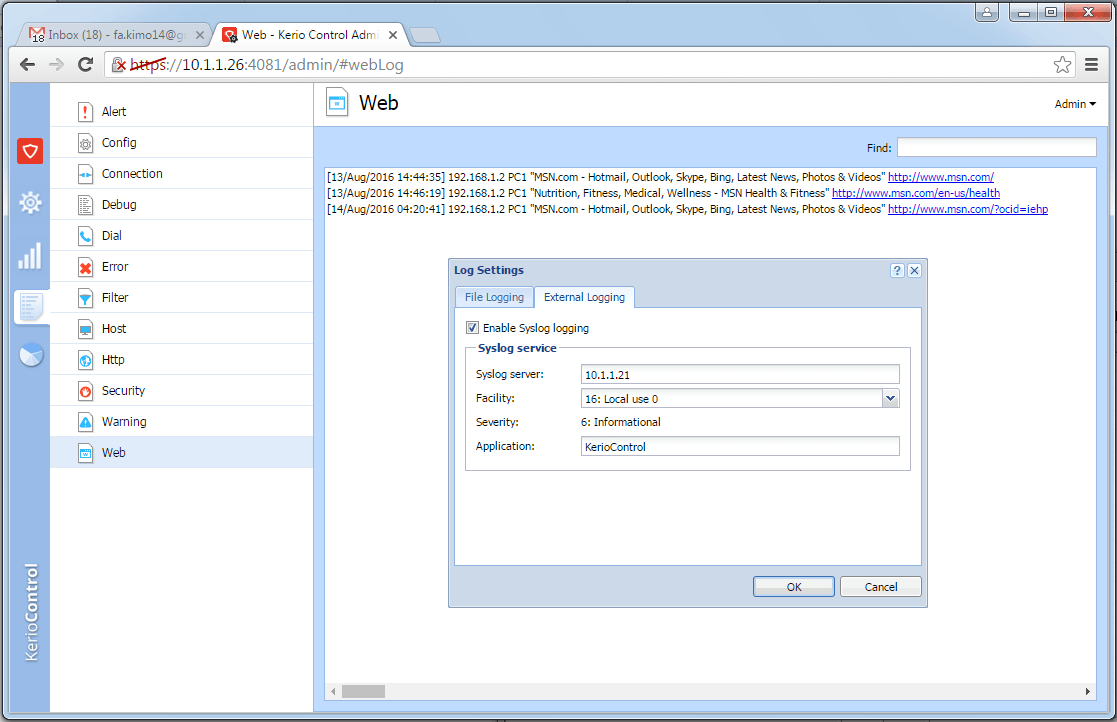Screen dimensions: 1117x722
Task: Bookmark this page with the star icon
Action: coord(1062,65)
